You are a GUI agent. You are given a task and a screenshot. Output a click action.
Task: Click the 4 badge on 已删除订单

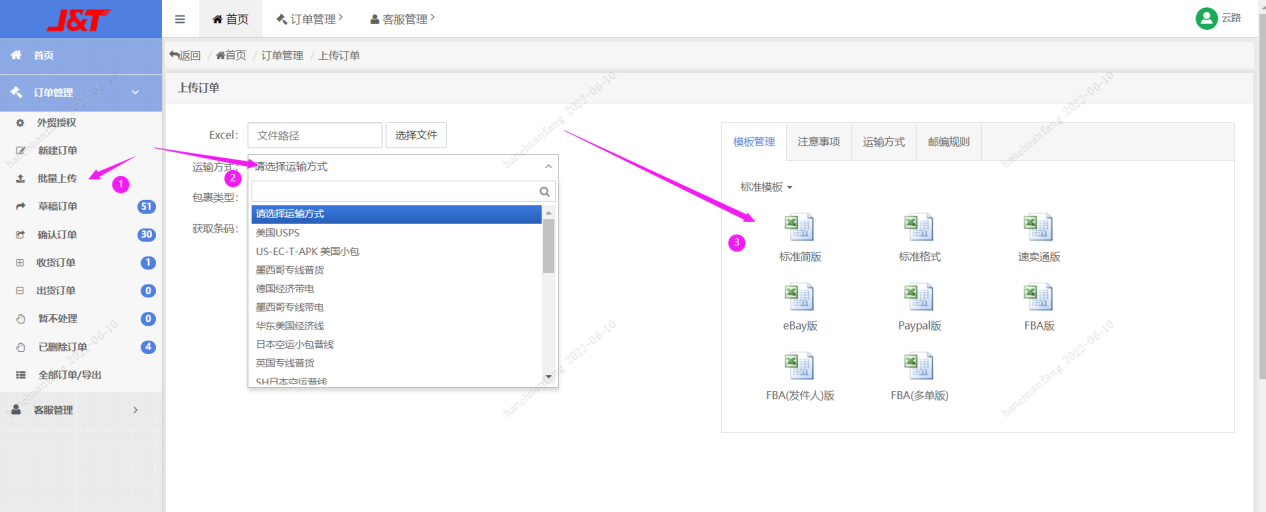pos(148,347)
